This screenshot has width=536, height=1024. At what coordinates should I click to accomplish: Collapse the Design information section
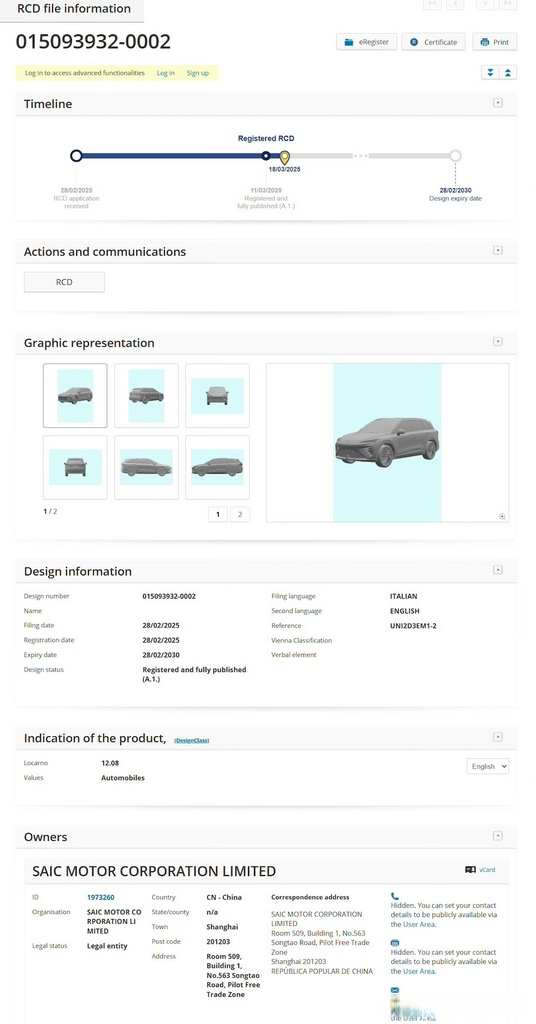pyautogui.click(x=497, y=570)
